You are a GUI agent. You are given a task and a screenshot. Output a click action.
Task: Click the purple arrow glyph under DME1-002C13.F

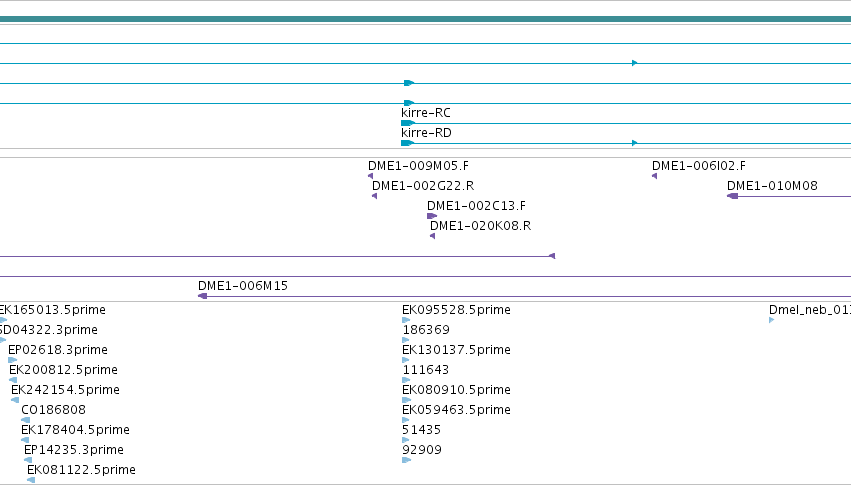click(x=432, y=216)
